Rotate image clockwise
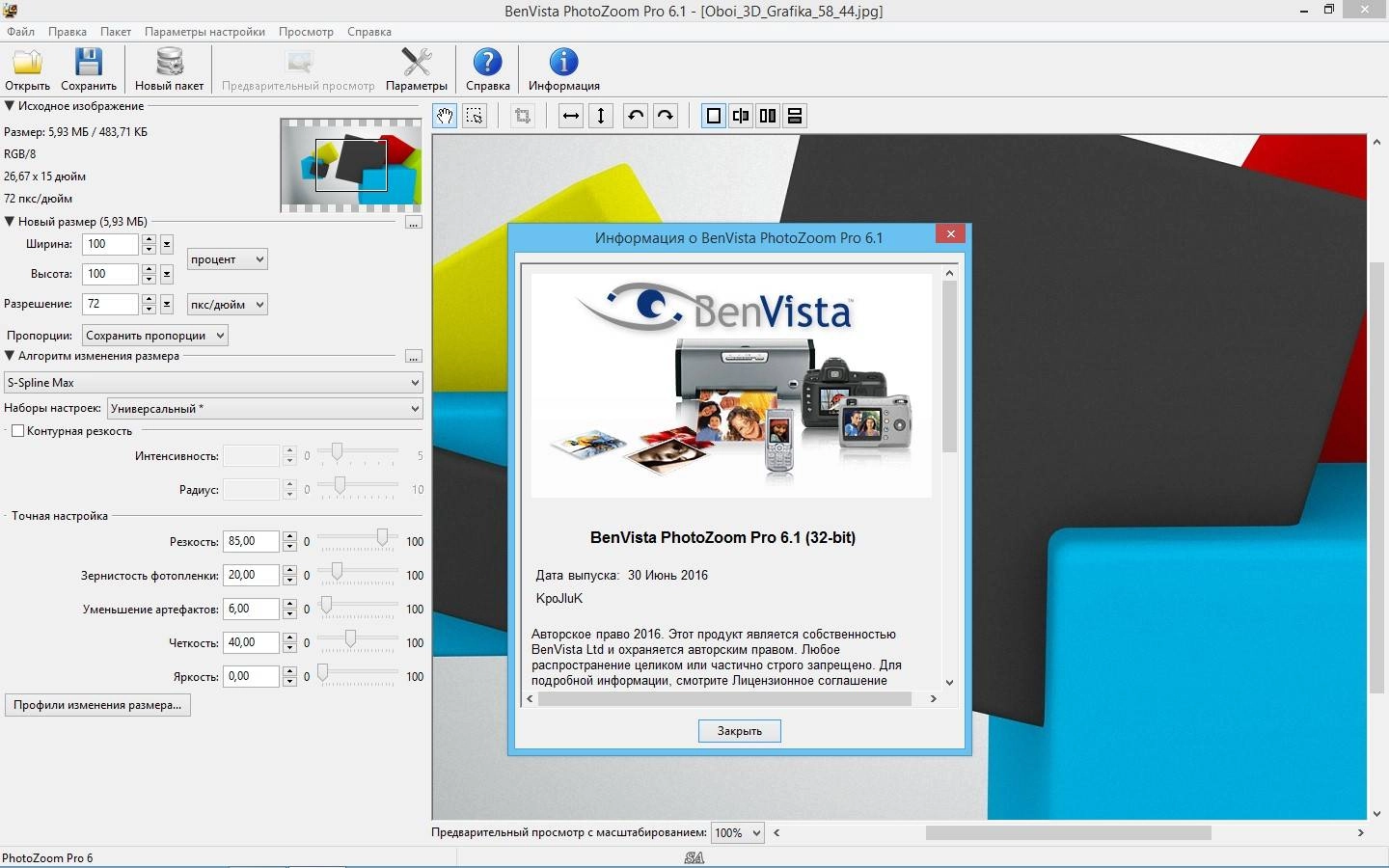Image resolution: width=1389 pixels, height=868 pixels. click(x=666, y=116)
